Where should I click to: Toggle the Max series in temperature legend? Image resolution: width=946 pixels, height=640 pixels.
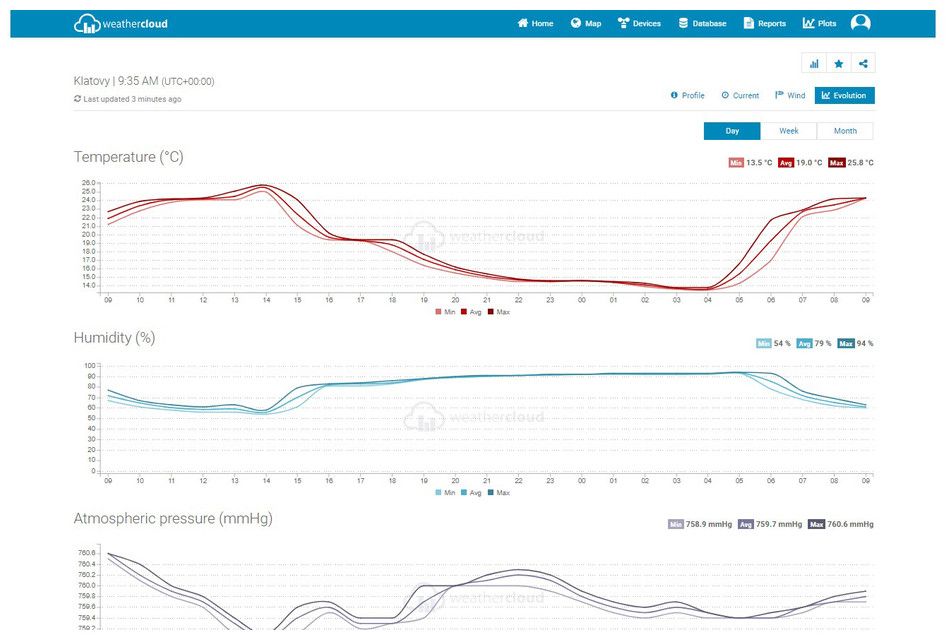pos(497,312)
